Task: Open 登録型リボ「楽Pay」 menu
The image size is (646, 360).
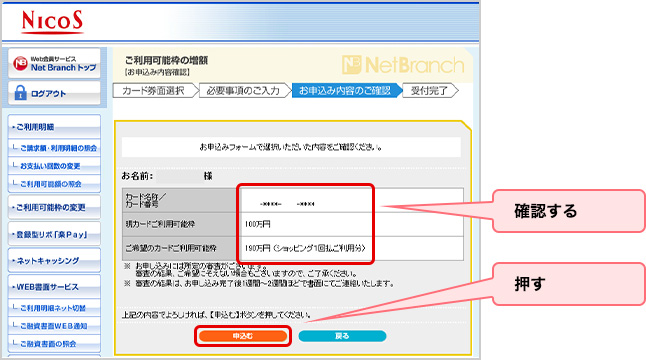Action: 54,234
